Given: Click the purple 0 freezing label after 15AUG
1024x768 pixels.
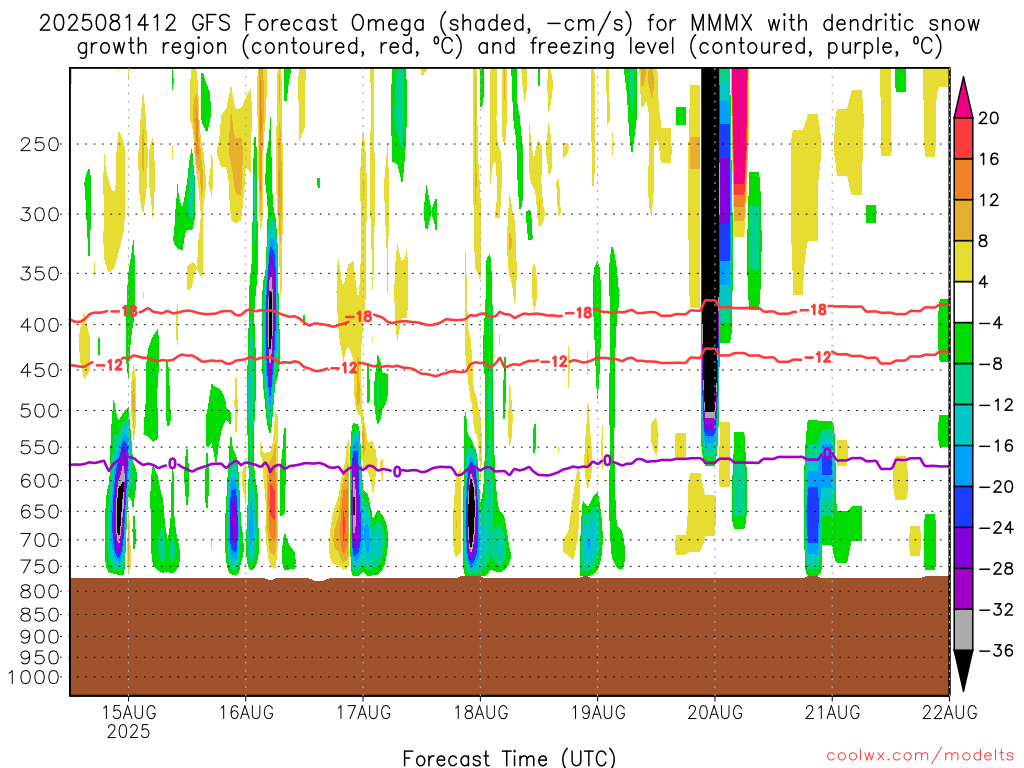Looking at the screenshot, I should [x=172, y=464].
